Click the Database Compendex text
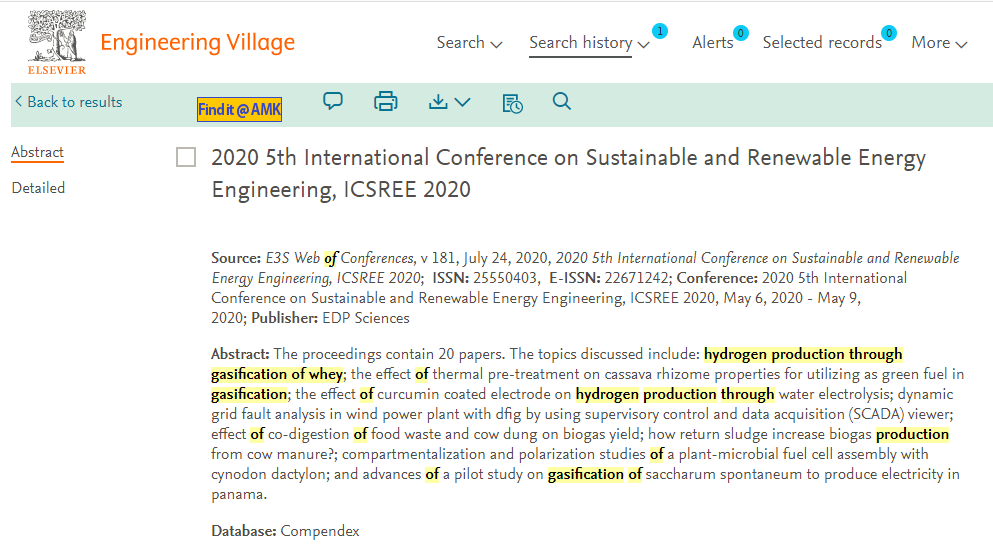 (x=285, y=531)
